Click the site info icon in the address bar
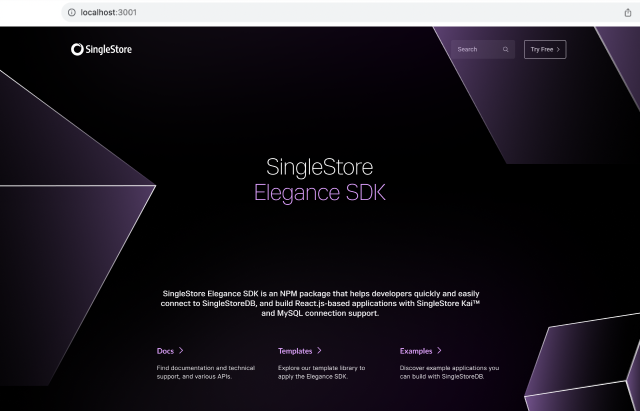 (x=72, y=12)
